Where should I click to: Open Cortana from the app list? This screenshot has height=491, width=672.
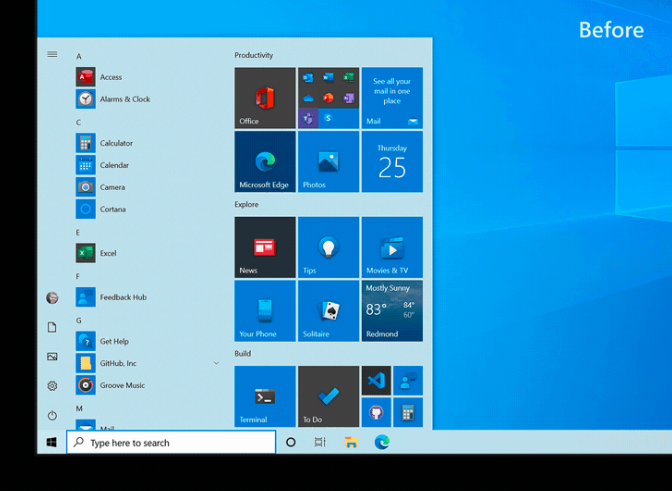148,209
